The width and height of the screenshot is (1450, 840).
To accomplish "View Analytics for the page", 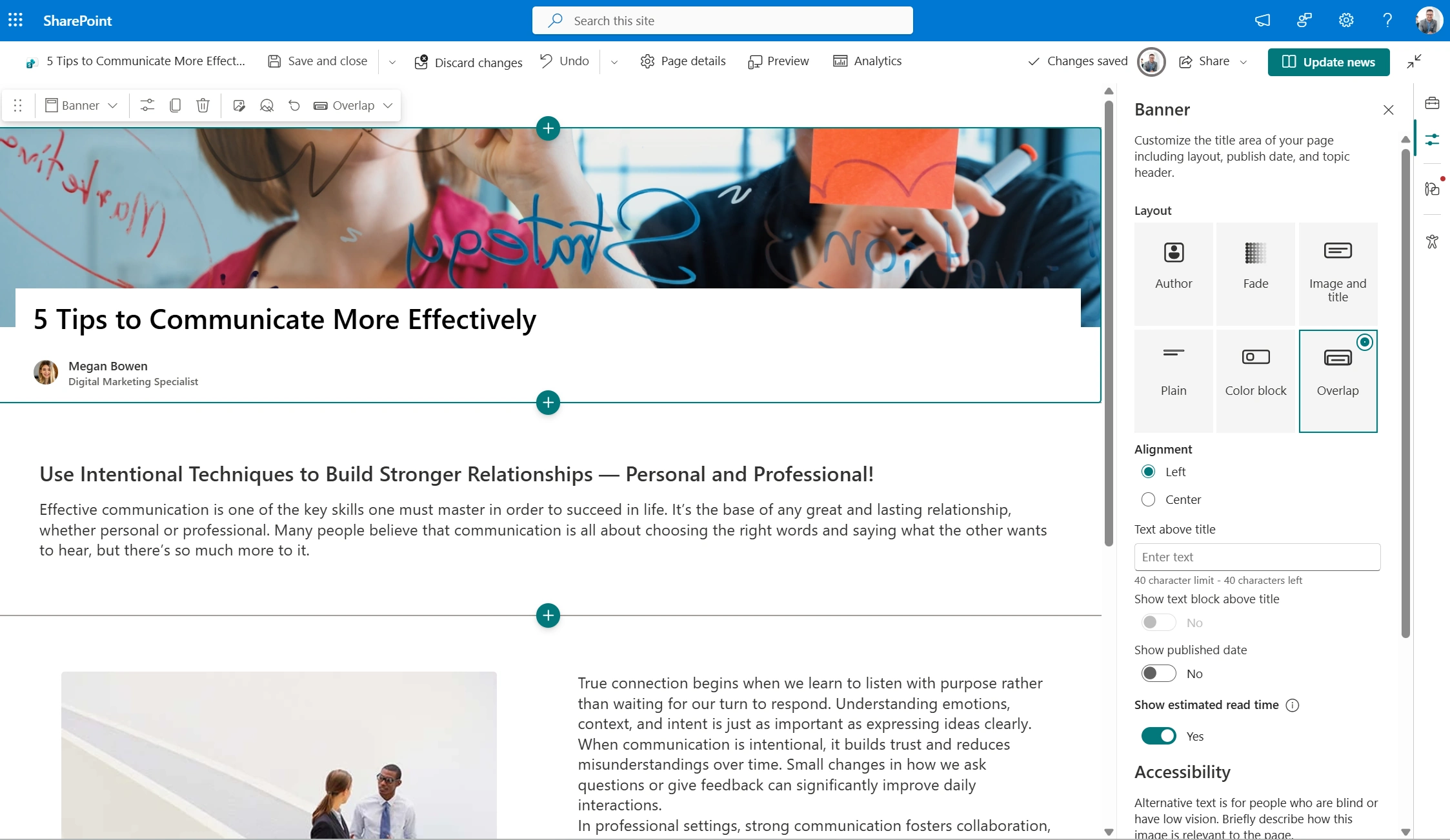I will (x=867, y=61).
